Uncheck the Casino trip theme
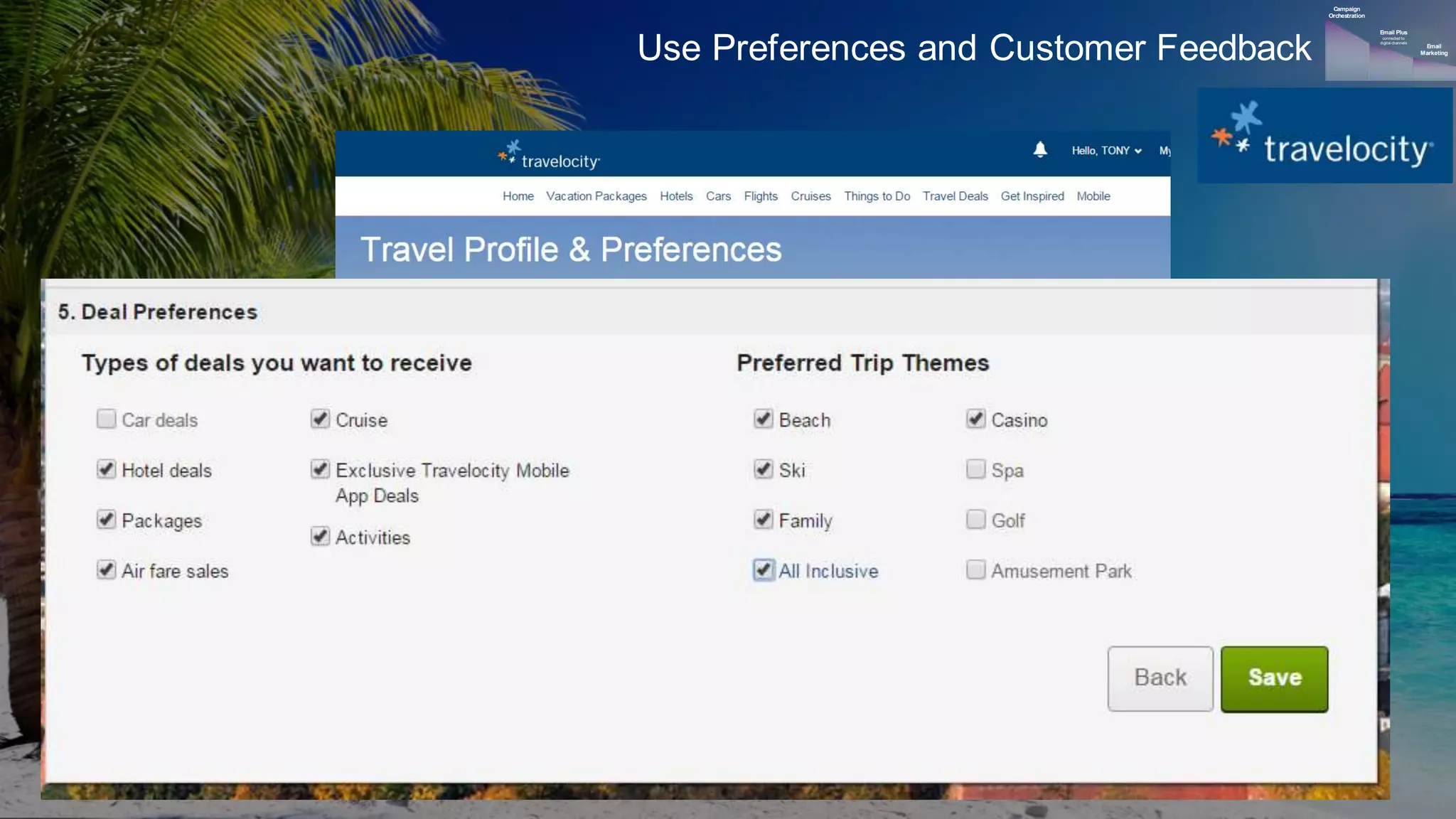 coord(976,419)
